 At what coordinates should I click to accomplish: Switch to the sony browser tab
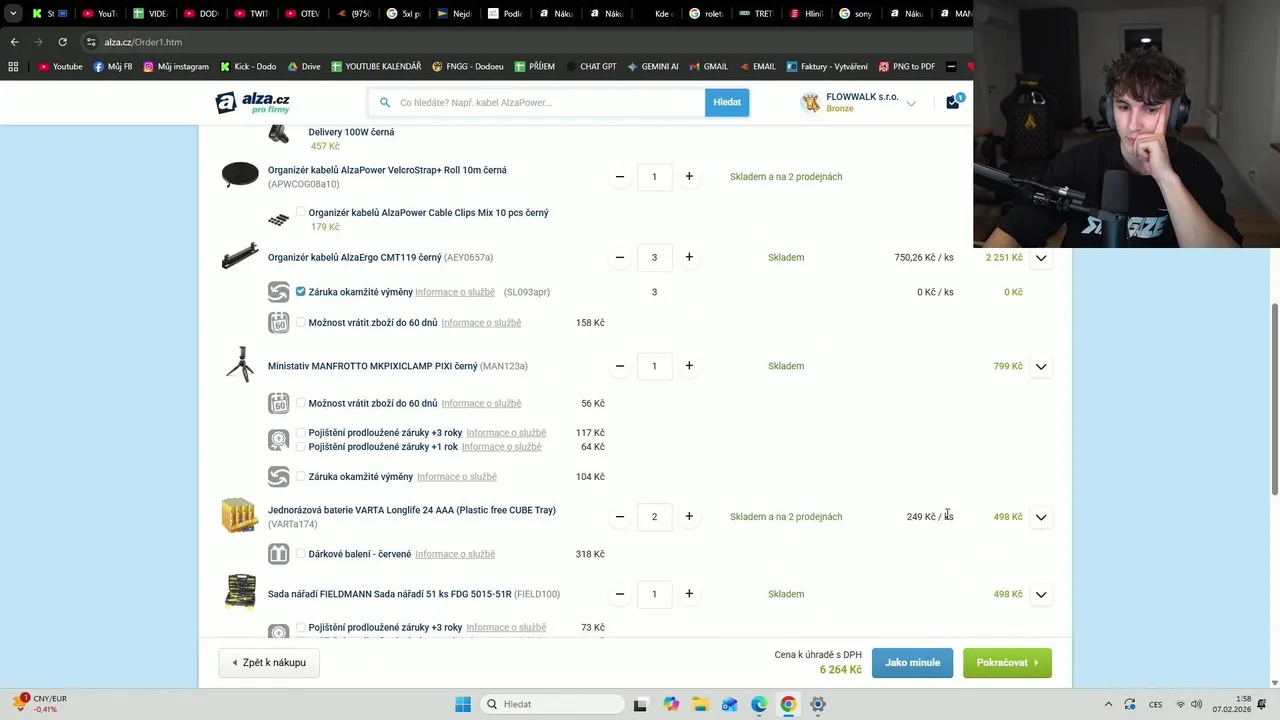tap(856, 14)
